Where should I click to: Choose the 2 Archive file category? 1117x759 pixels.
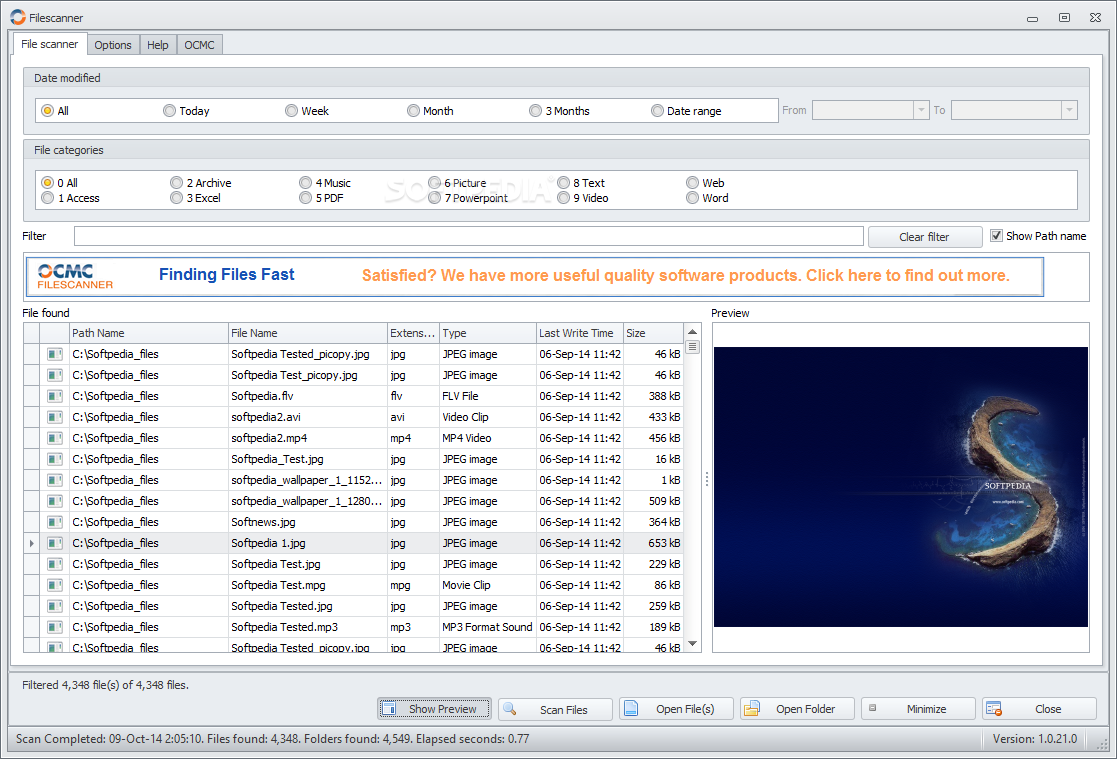pyautogui.click(x=201, y=182)
